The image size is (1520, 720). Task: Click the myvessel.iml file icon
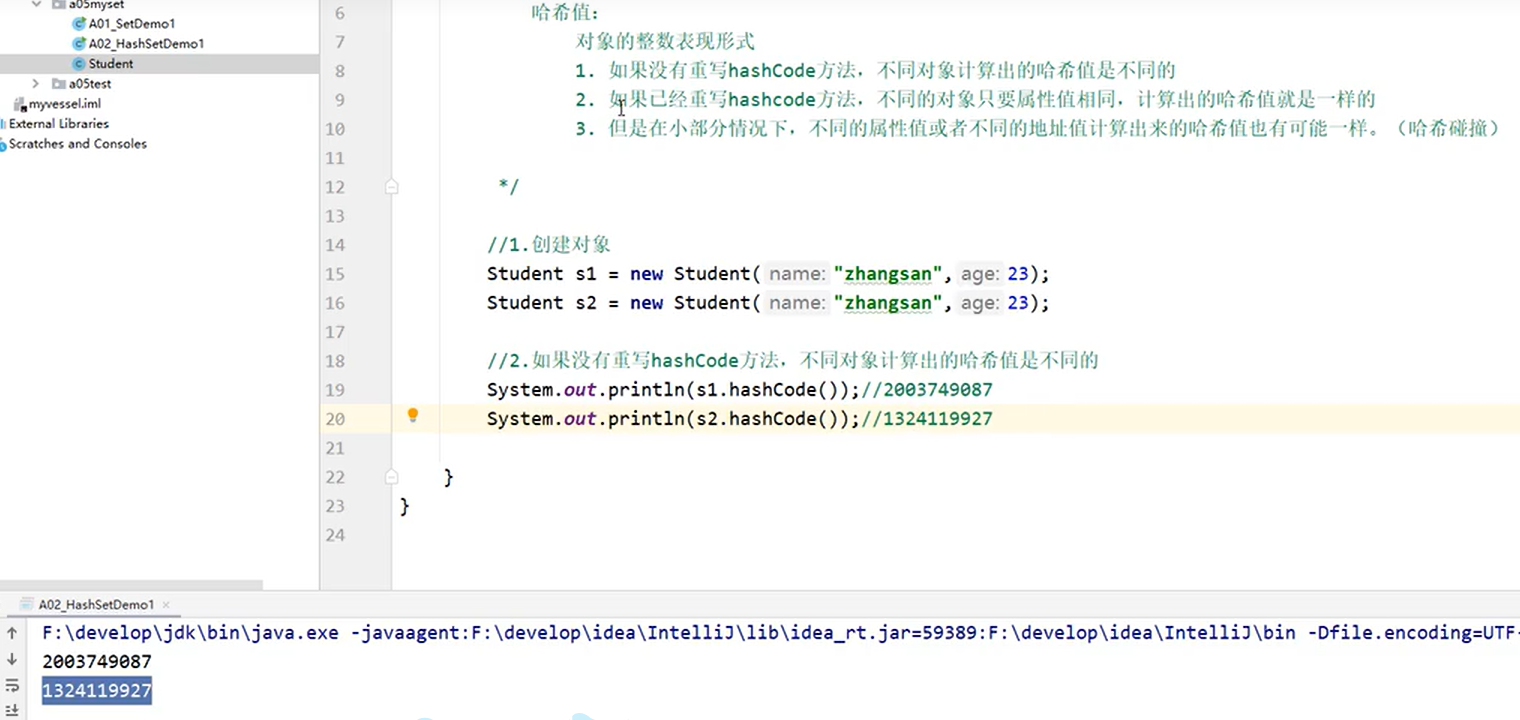pyautogui.click(x=19, y=104)
